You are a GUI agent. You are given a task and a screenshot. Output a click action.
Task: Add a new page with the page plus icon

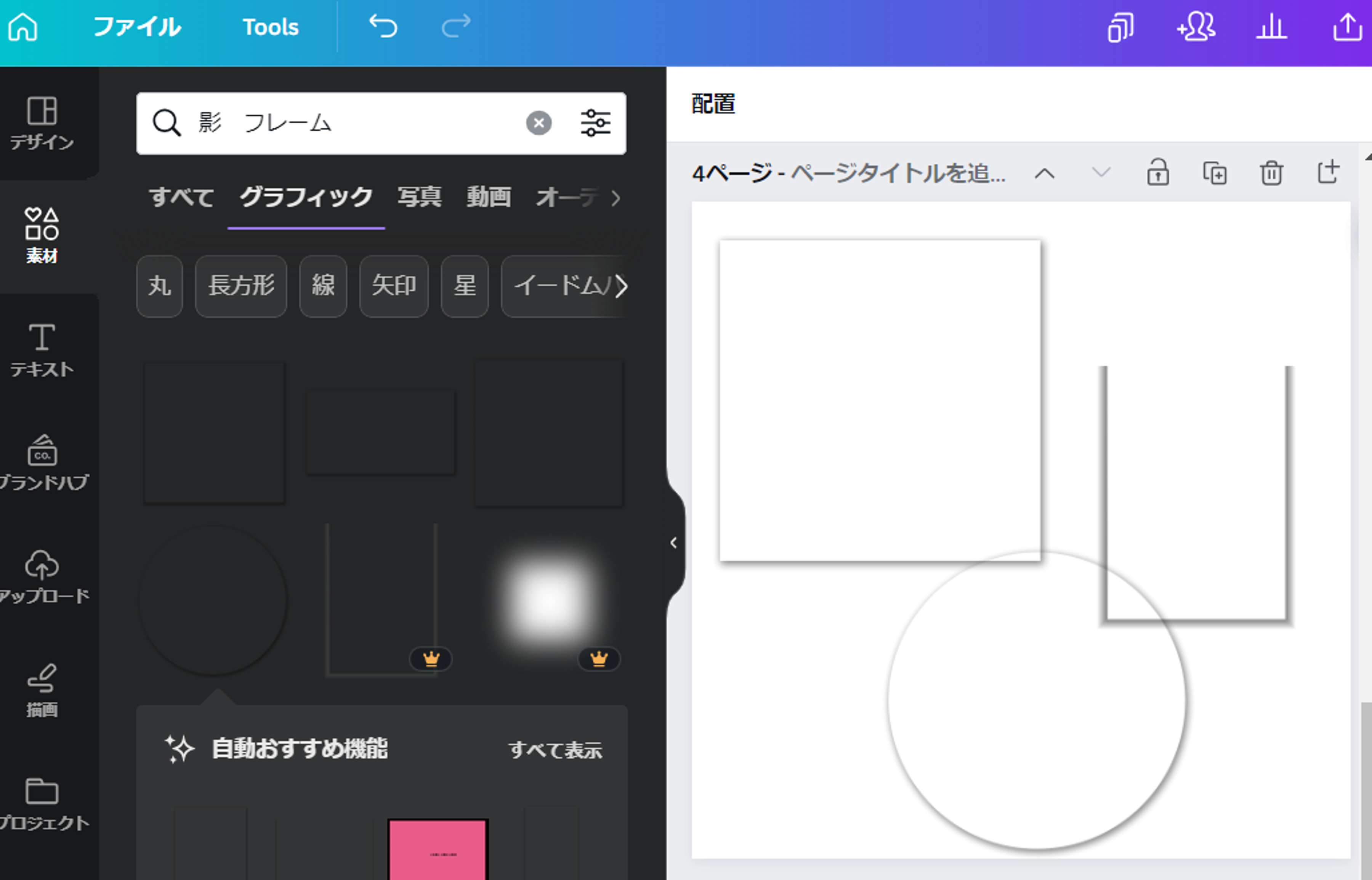[x=1329, y=171]
